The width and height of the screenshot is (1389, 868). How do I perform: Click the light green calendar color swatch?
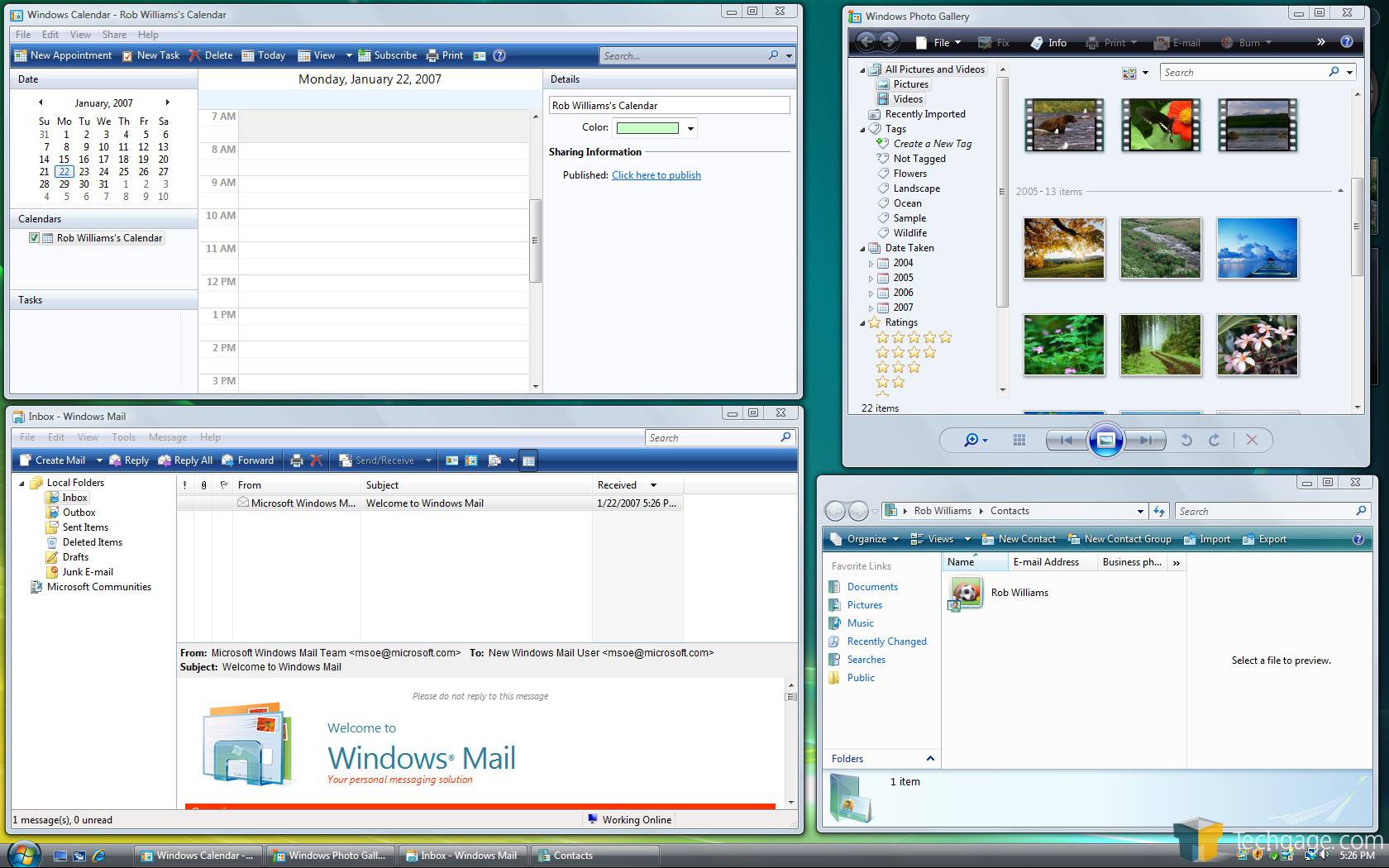pyautogui.click(x=647, y=128)
